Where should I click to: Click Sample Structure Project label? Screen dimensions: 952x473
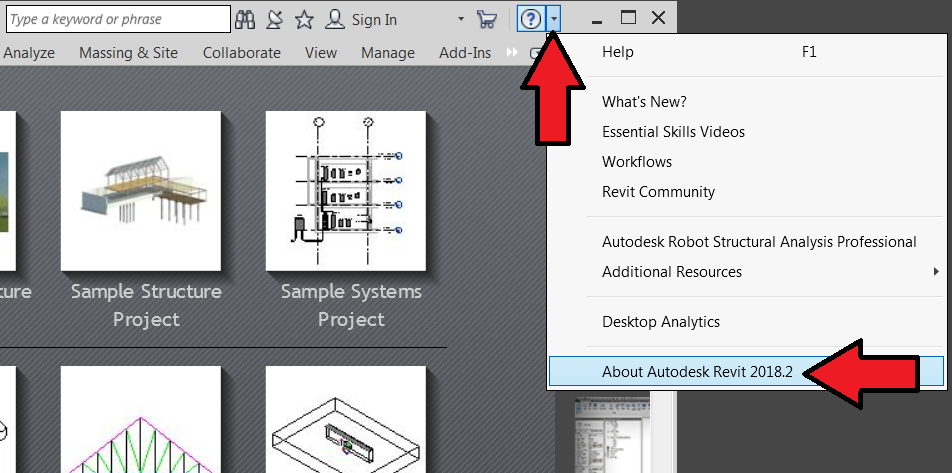point(146,305)
